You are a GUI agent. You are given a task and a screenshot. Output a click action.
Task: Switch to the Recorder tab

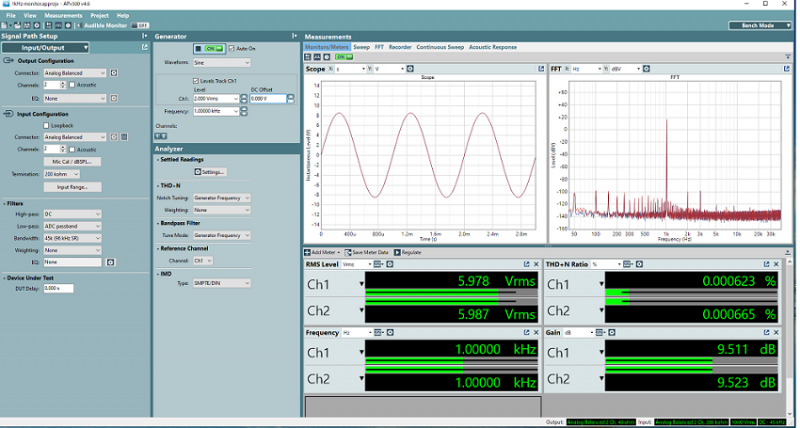coord(400,47)
